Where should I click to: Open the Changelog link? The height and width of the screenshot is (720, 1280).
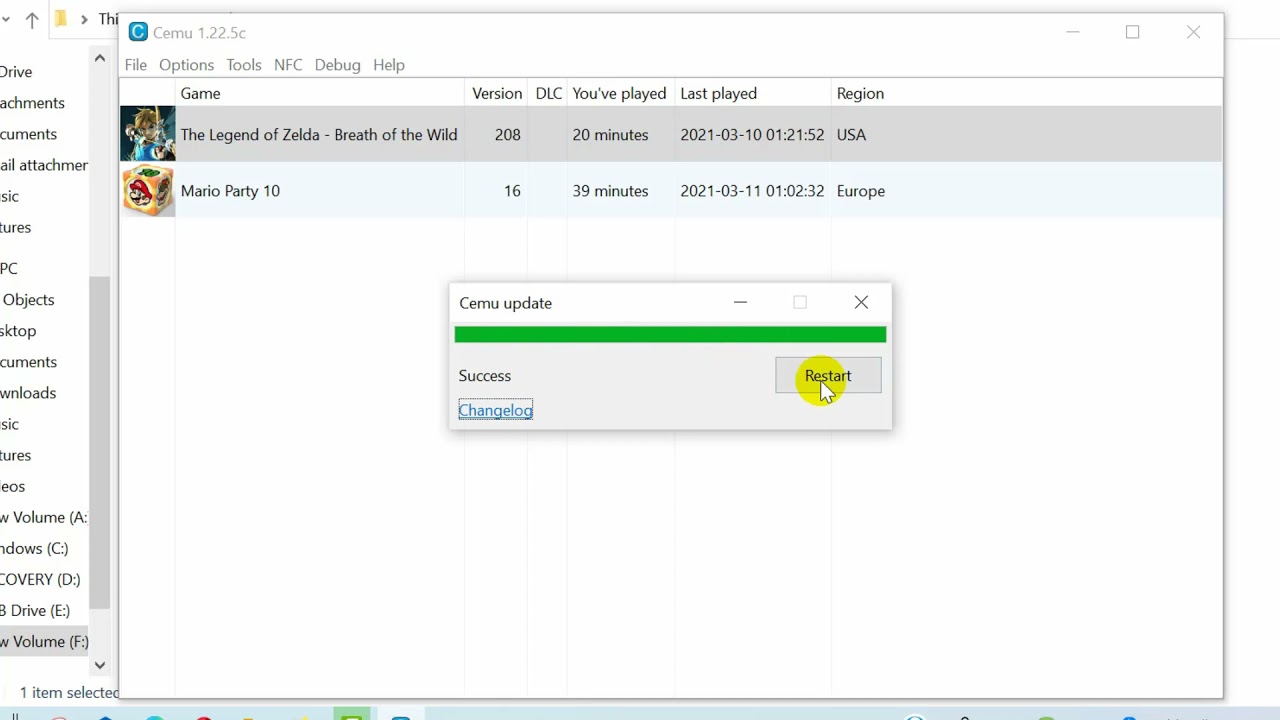[495, 410]
